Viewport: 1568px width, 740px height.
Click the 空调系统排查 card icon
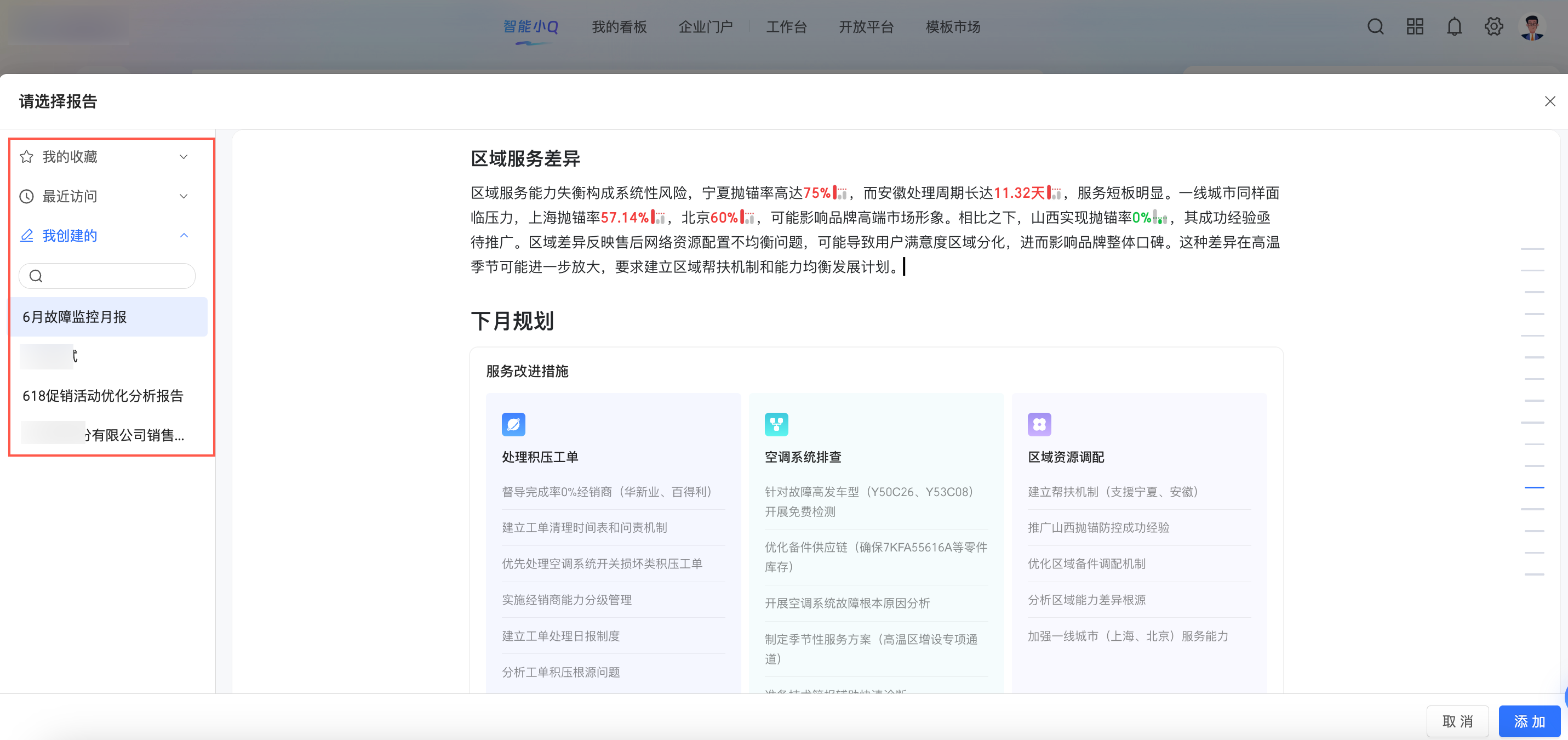point(776,424)
